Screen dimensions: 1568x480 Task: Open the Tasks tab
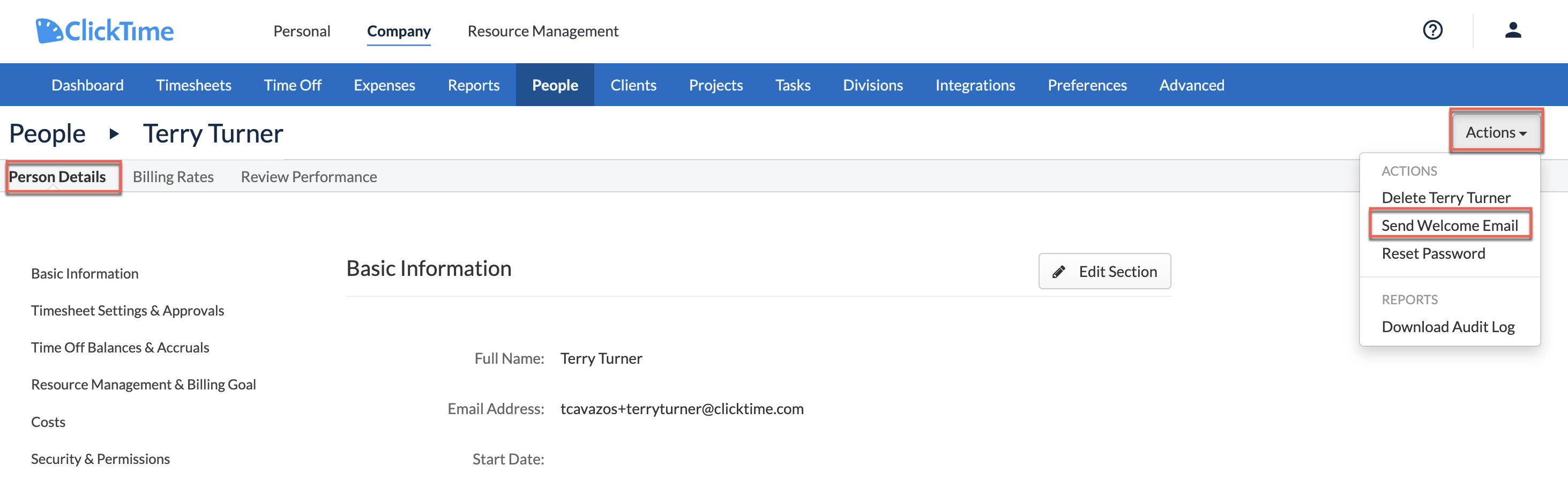pos(793,85)
